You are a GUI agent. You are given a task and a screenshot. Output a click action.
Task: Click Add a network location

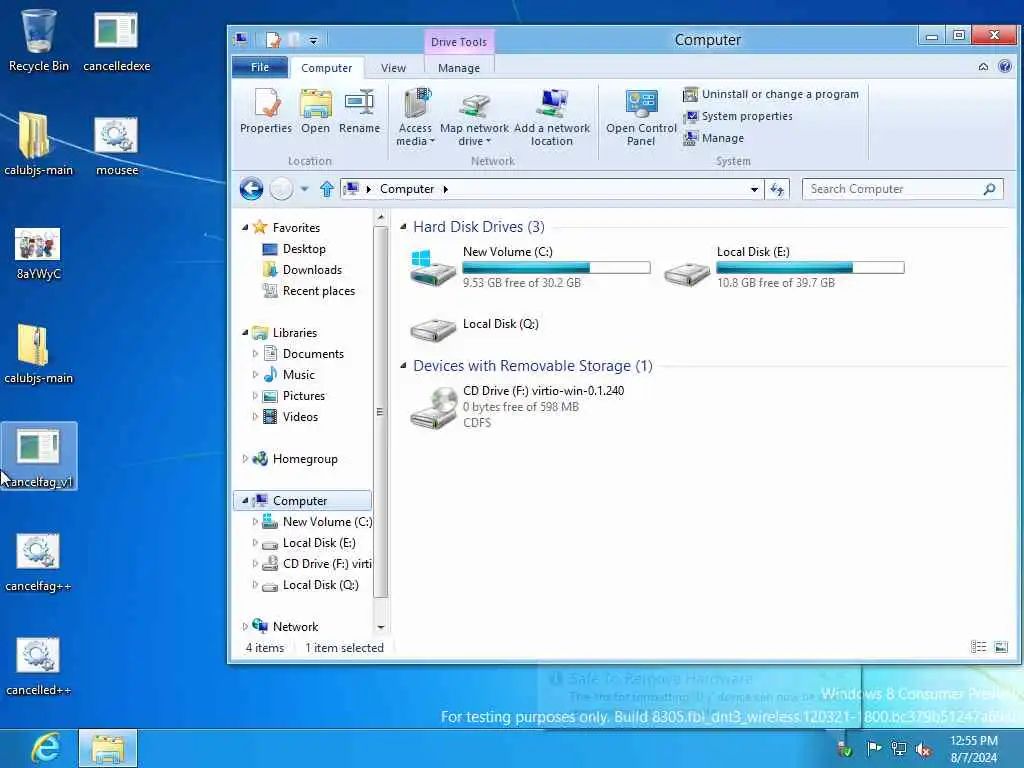pyautogui.click(x=552, y=118)
